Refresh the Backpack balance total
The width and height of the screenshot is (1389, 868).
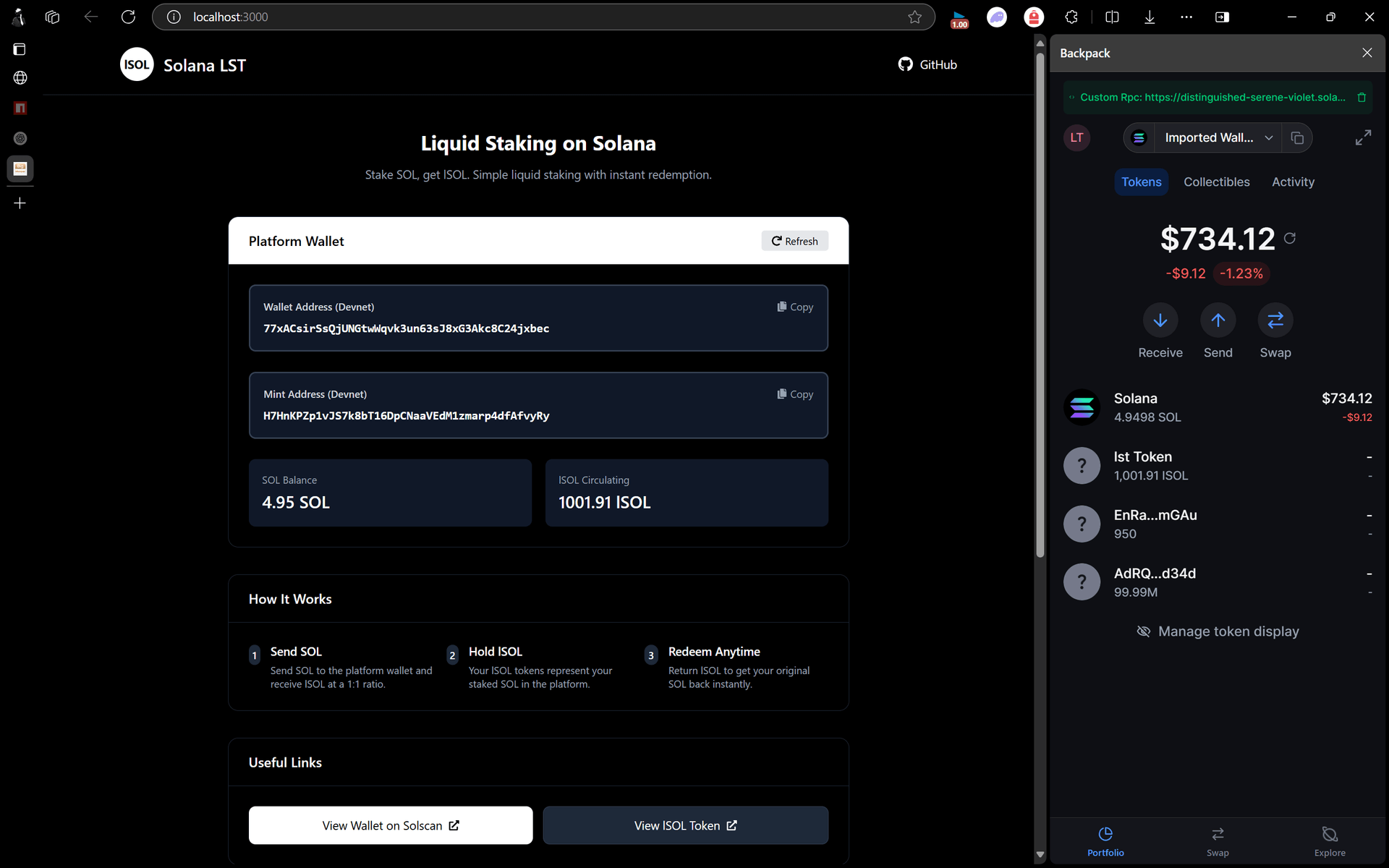[1290, 238]
